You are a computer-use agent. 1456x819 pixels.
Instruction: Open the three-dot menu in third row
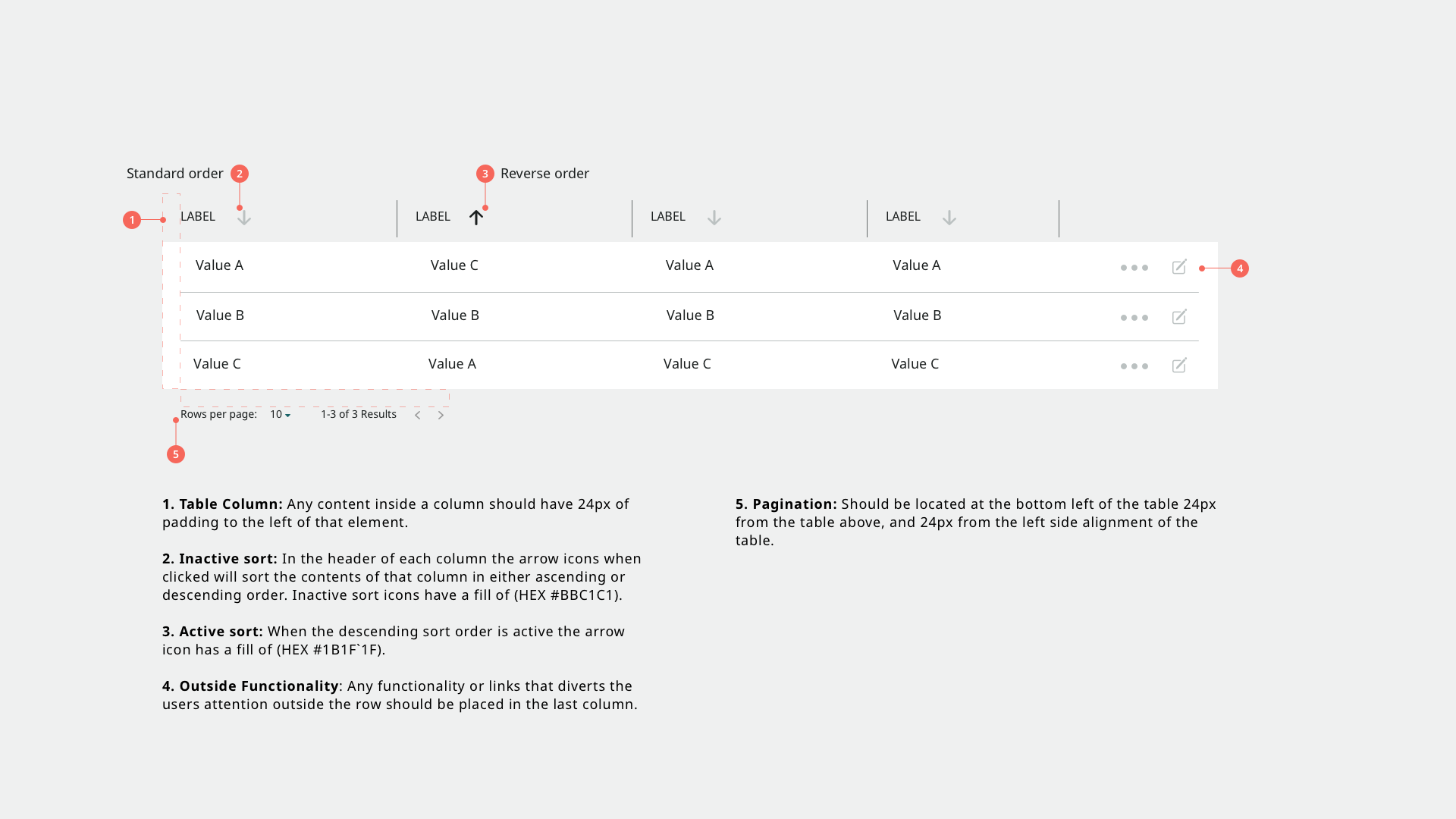[1134, 366]
